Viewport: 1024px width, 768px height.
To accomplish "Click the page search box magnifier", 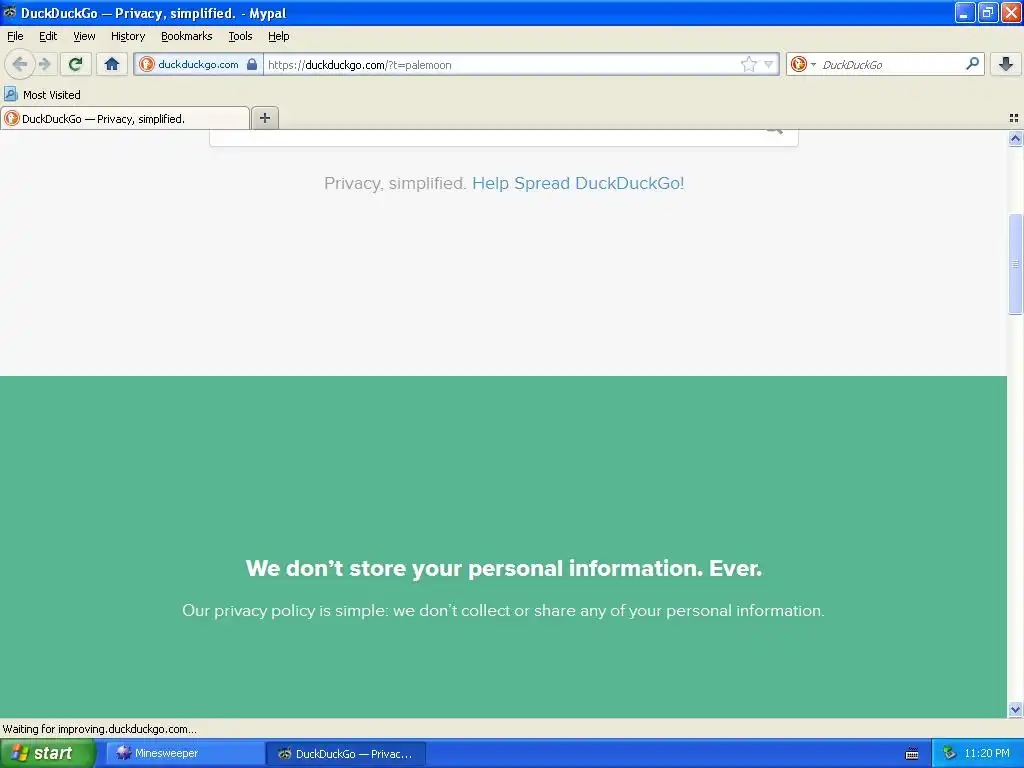I will (x=775, y=131).
